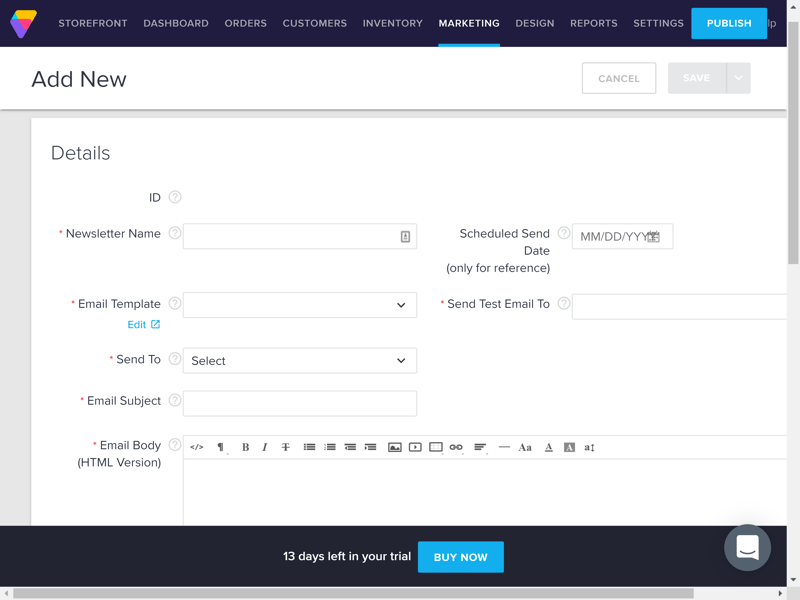This screenshot has width=800, height=600.
Task: Click the Bold formatting icon
Action: coord(245,447)
